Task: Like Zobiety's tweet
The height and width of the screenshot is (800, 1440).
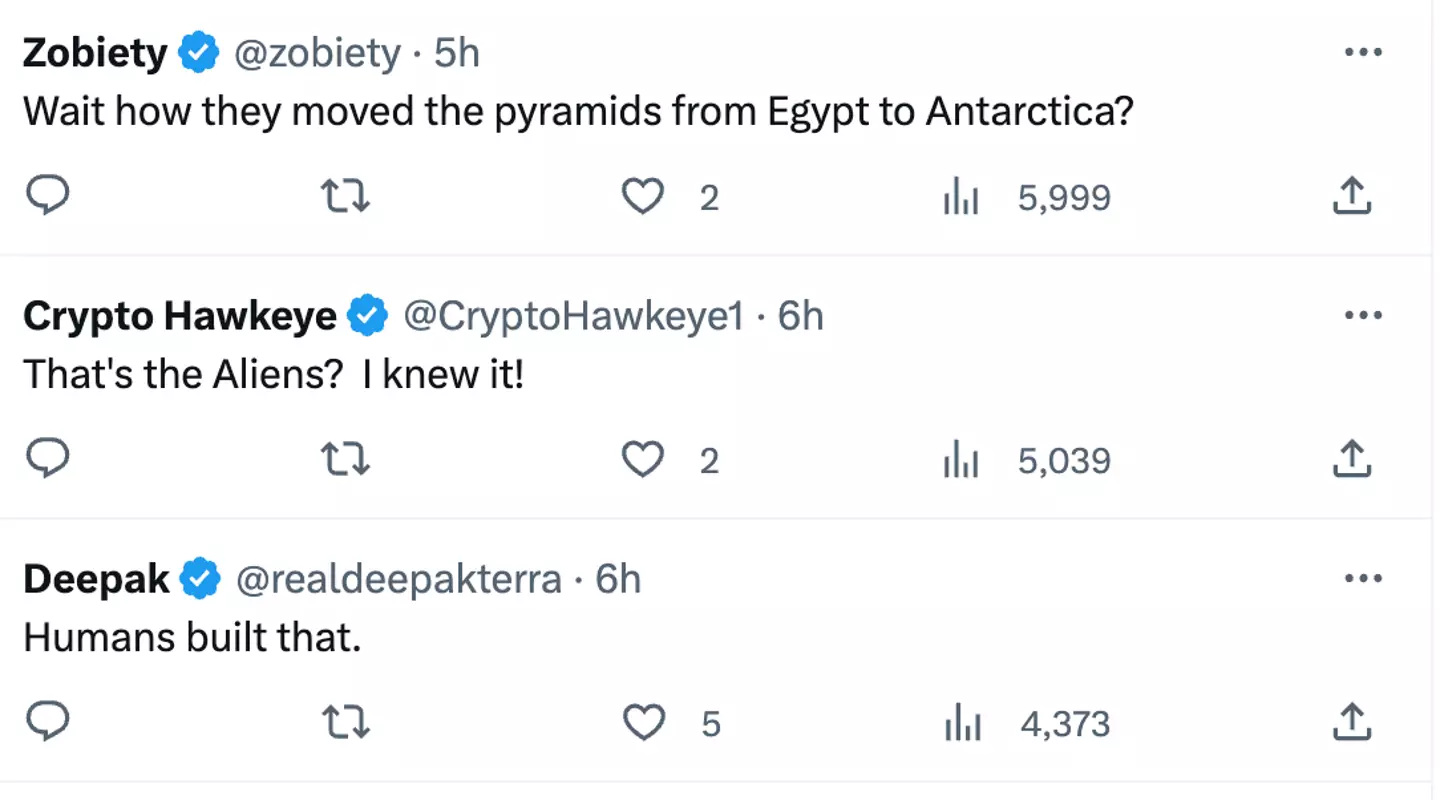Action: (x=643, y=197)
